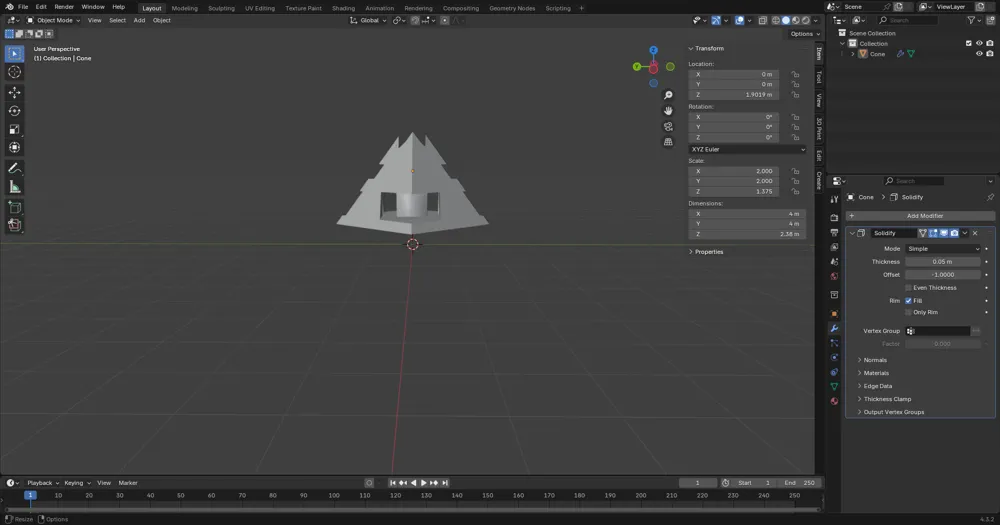Open the Render menu
Viewport: 1000px width, 525px height.
point(64,7)
